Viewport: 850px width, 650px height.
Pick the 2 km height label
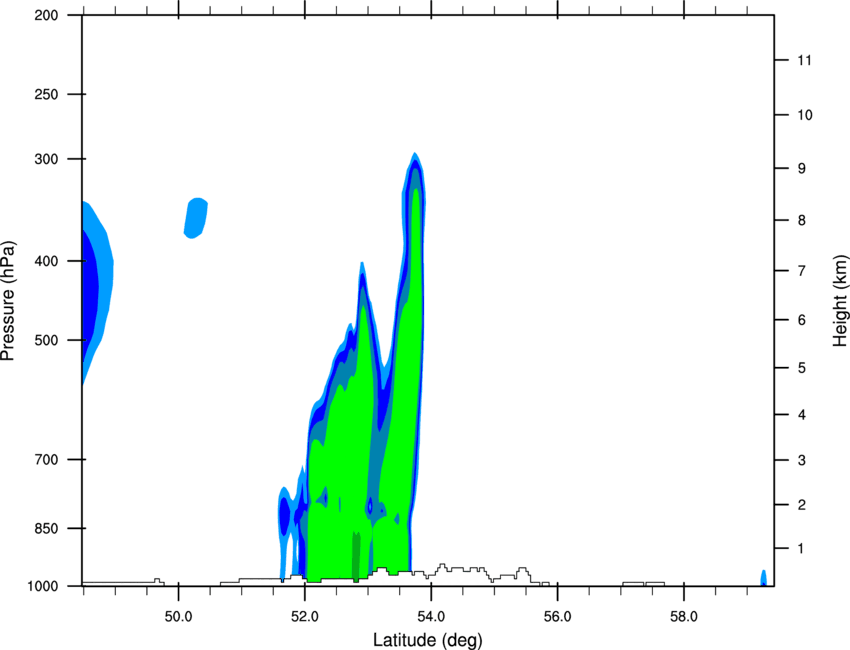(802, 505)
